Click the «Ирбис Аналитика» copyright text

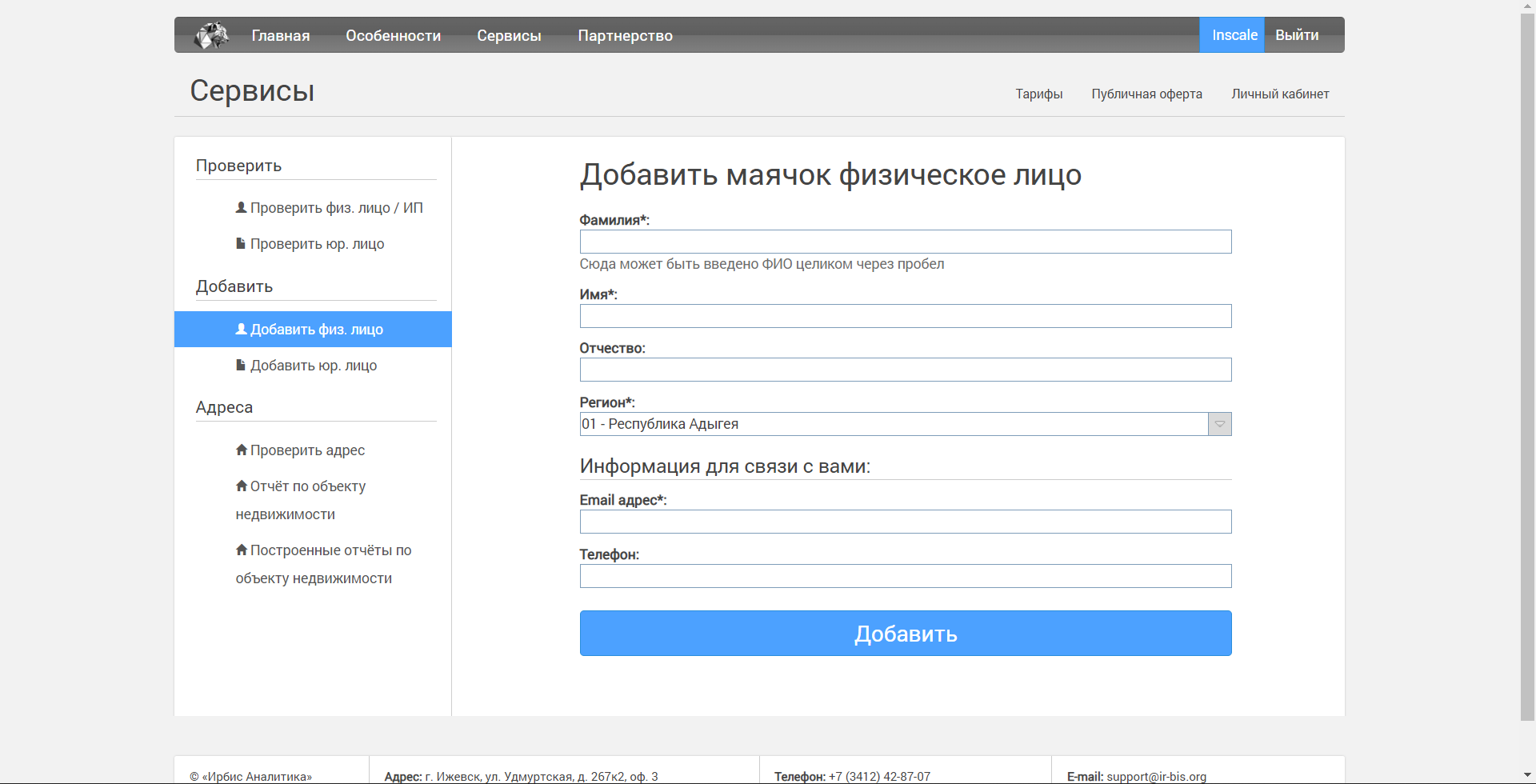point(250,777)
